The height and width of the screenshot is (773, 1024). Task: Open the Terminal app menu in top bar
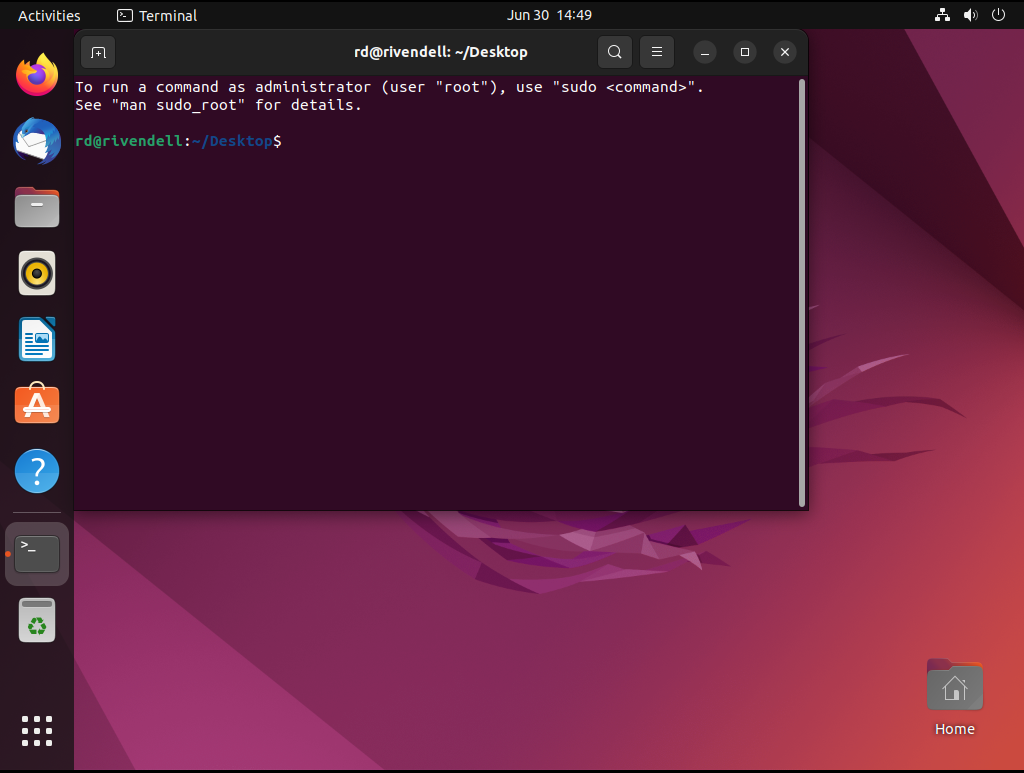pos(157,15)
